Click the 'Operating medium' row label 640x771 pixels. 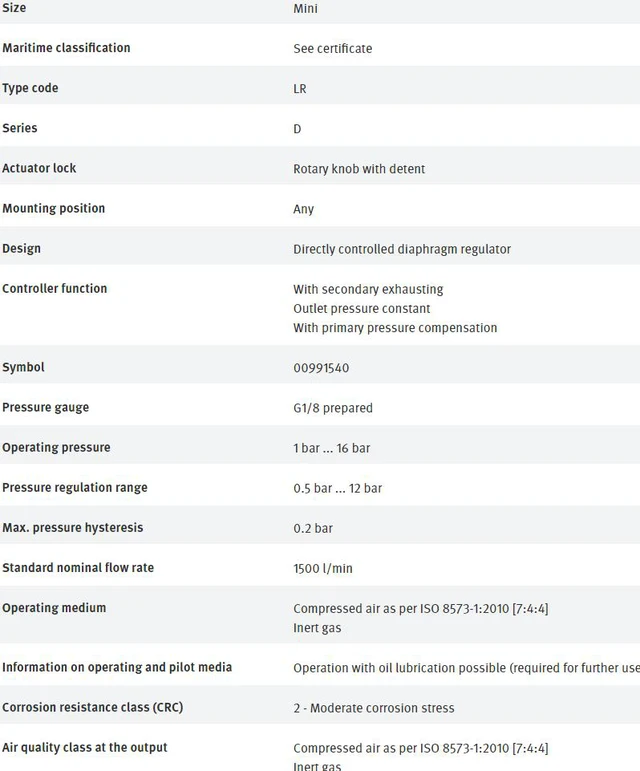point(54,608)
